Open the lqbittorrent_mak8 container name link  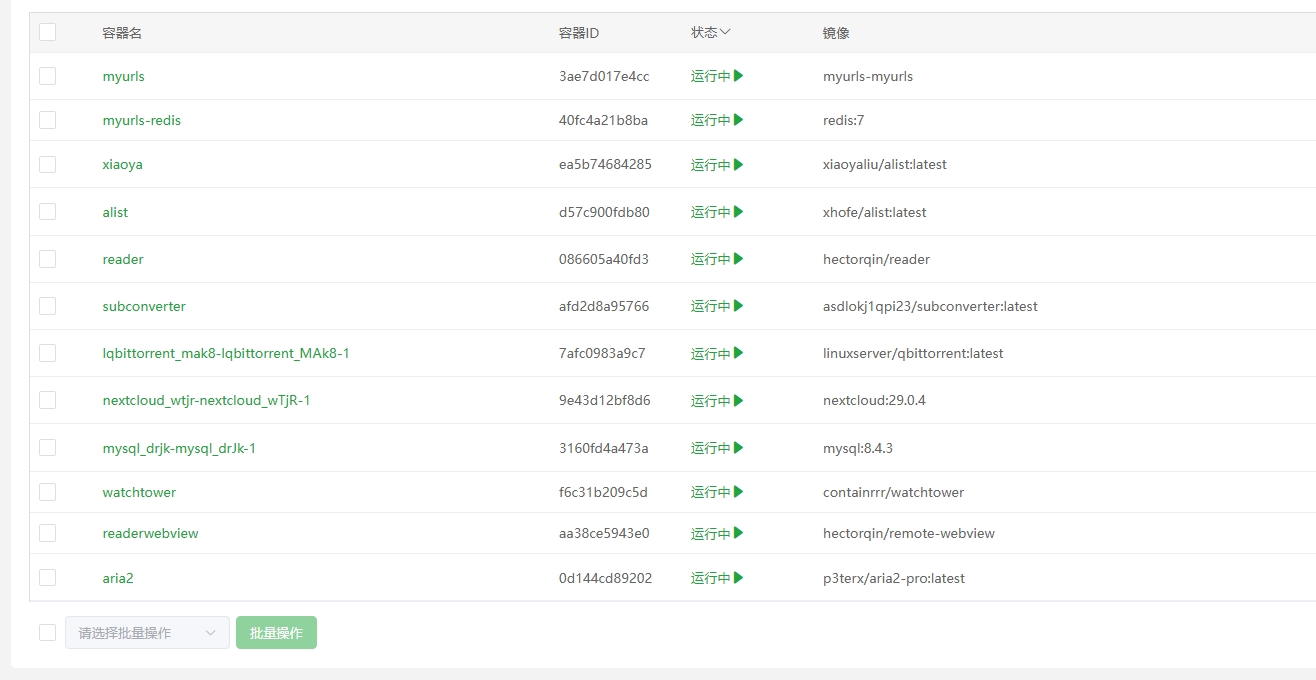pyautogui.click(x=226, y=354)
